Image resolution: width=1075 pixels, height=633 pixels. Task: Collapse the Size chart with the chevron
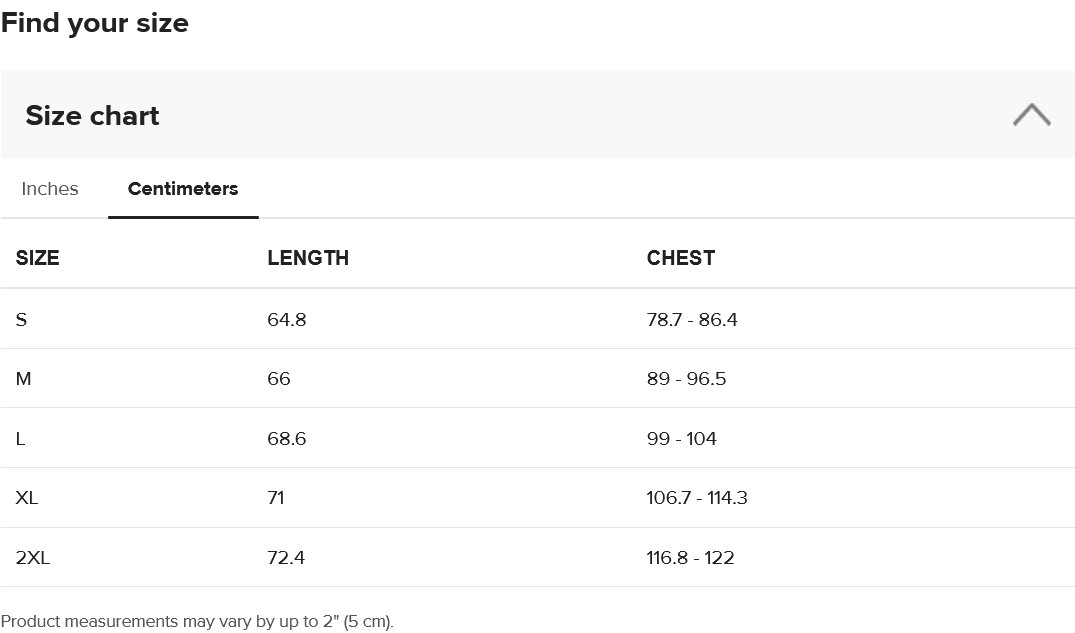1031,115
